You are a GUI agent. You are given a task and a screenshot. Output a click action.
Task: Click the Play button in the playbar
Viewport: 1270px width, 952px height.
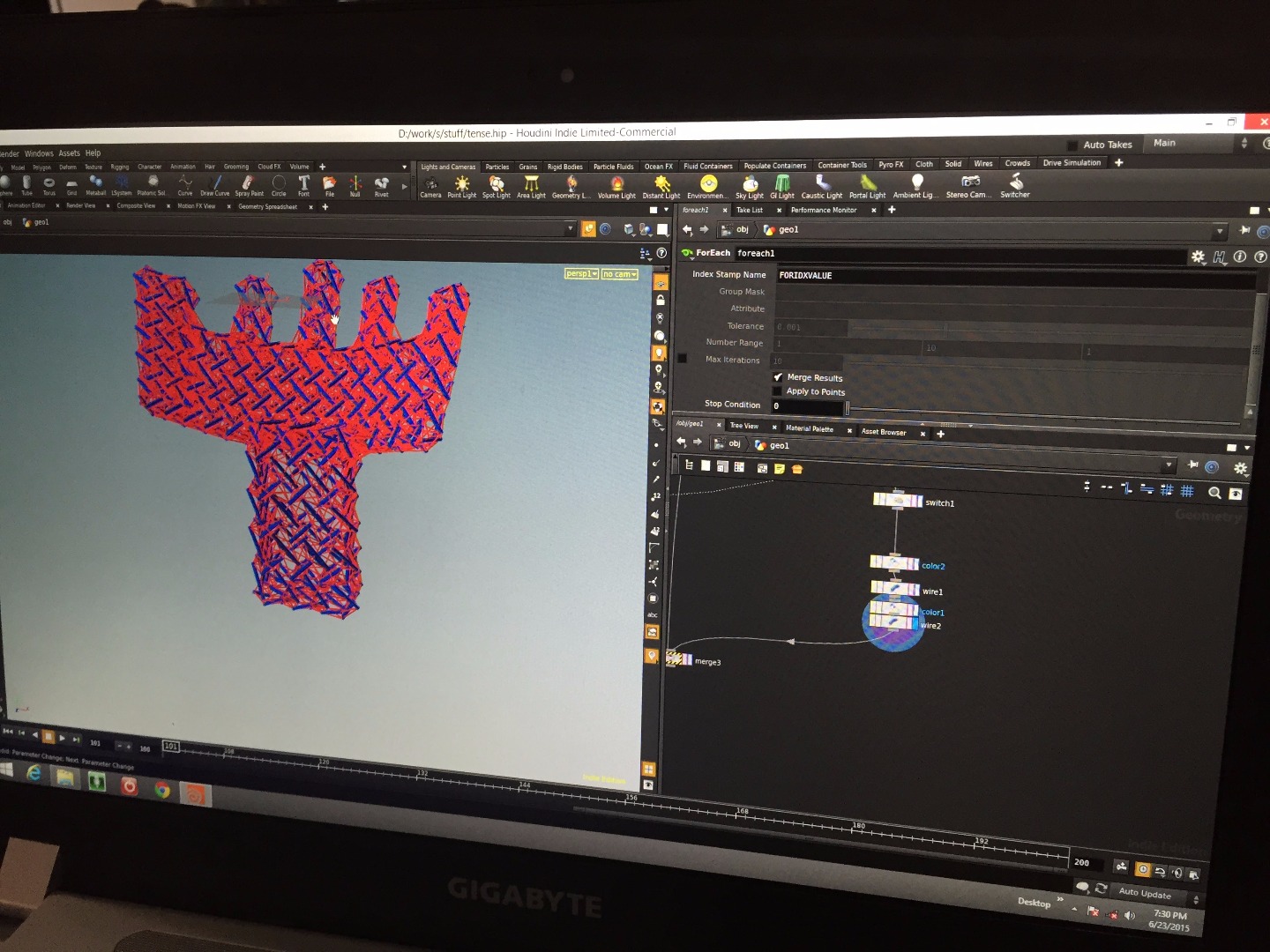point(62,737)
